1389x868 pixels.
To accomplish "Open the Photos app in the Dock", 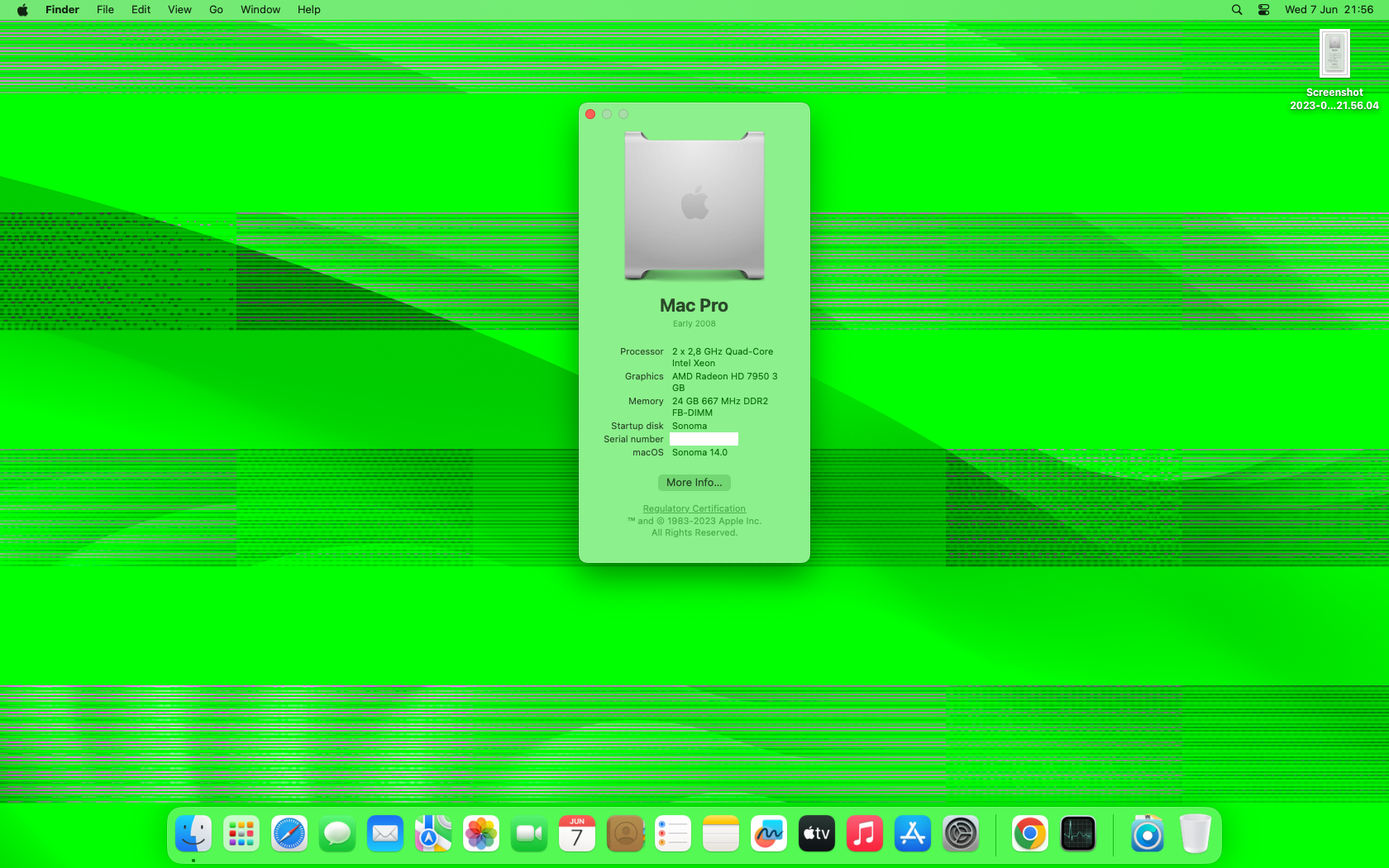I will click(x=481, y=833).
